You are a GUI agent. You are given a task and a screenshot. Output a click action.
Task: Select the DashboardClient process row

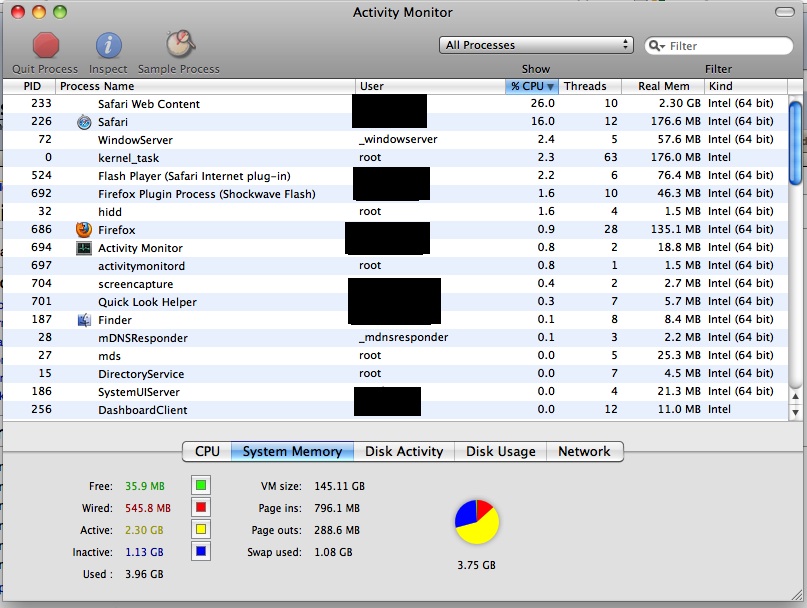pos(395,410)
